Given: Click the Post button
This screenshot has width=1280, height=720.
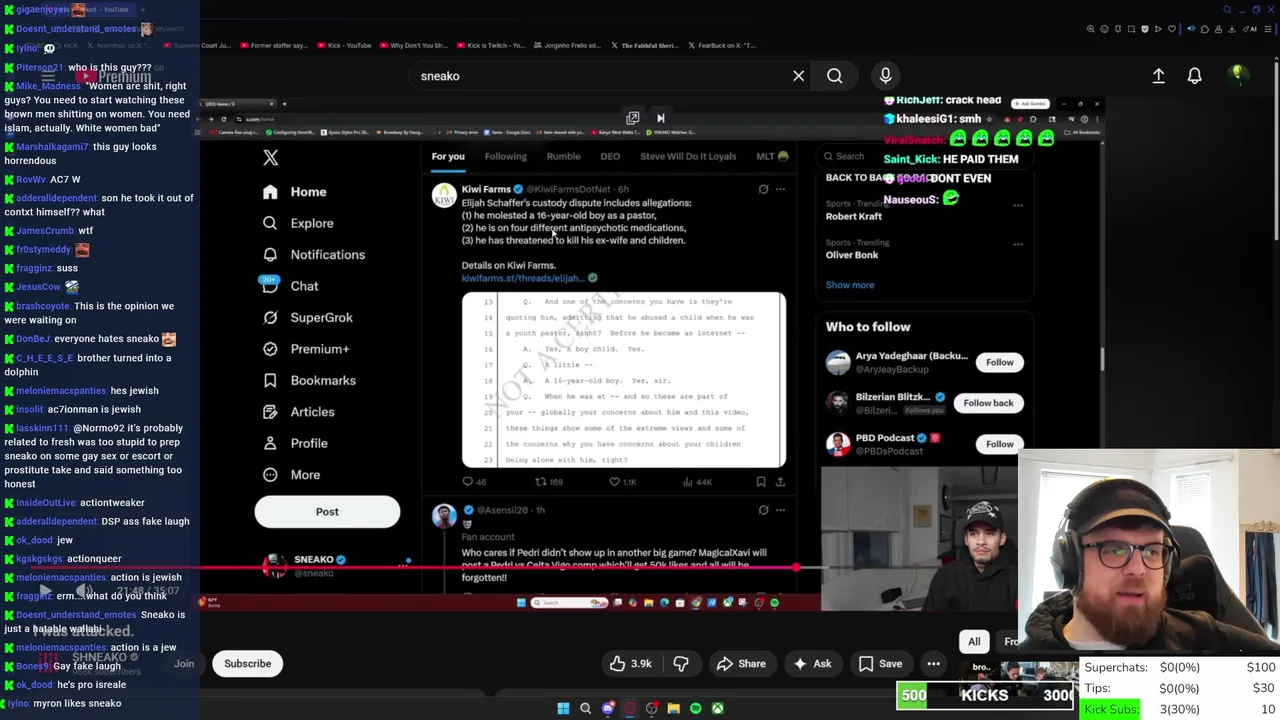Looking at the screenshot, I should pyautogui.click(x=327, y=512).
